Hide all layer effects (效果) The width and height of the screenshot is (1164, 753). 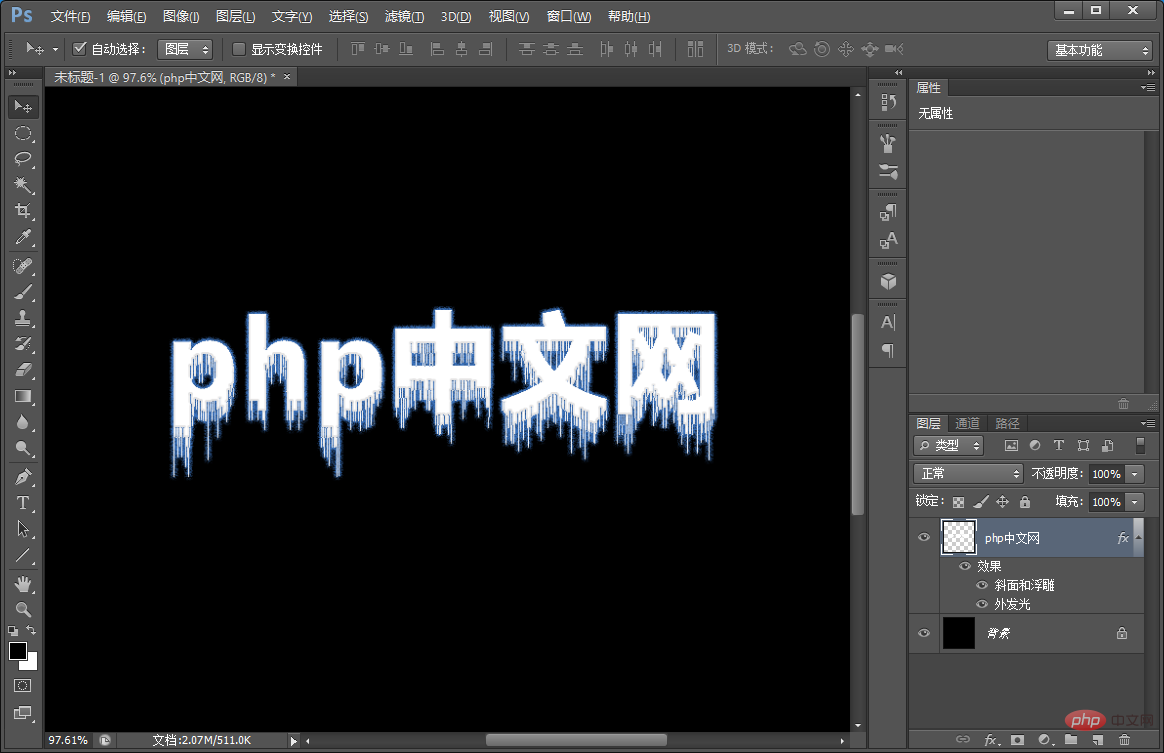click(x=965, y=566)
